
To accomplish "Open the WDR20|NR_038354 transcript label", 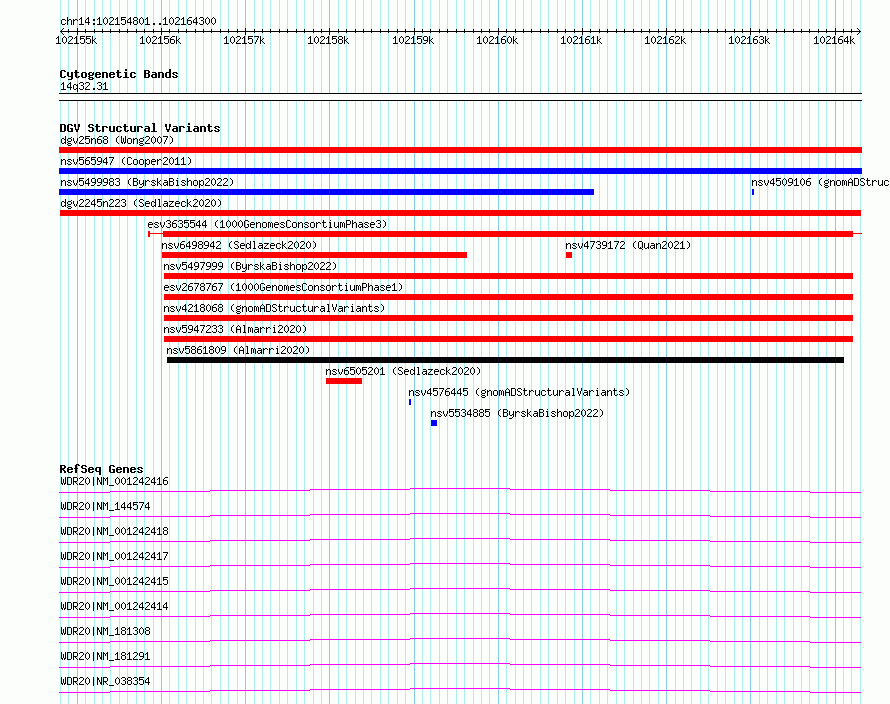I will click(x=105, y=681).
